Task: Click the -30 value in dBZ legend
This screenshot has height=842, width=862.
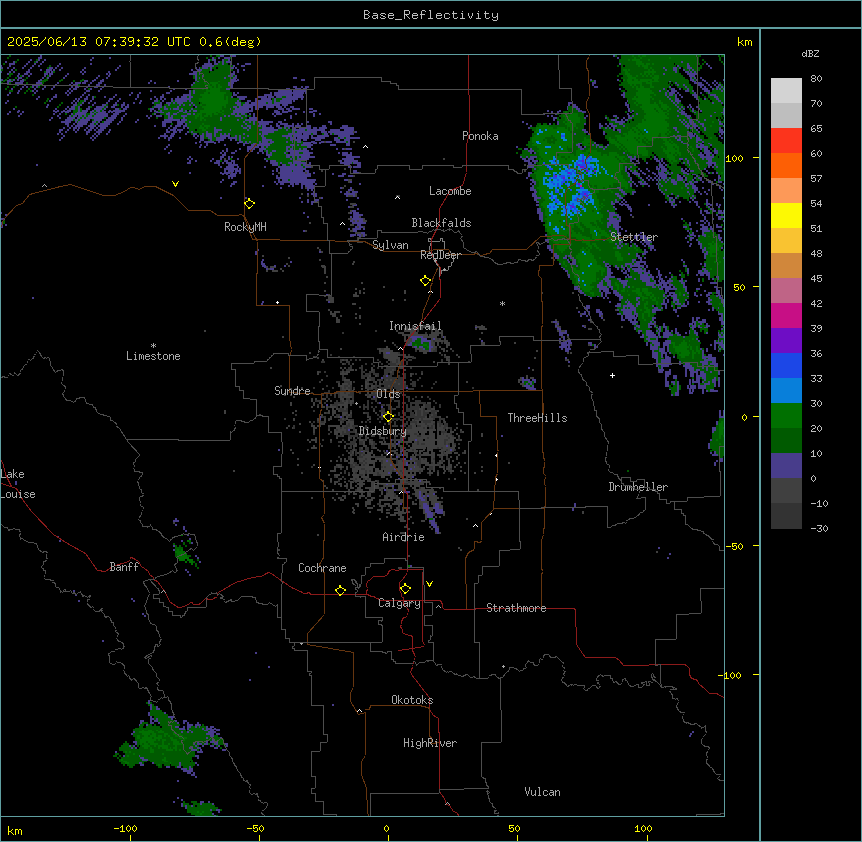Action: [819, 528]
